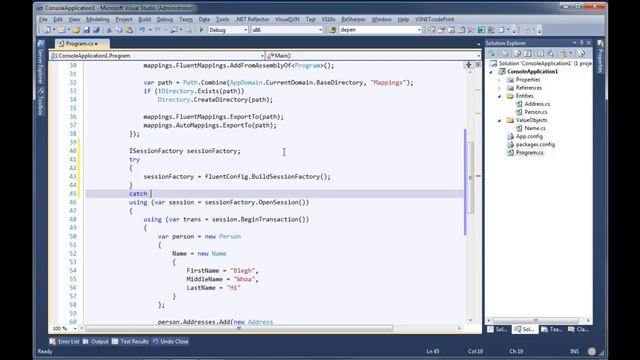
Task: Click the Cut scissors icon
Action: click(109, 30)
